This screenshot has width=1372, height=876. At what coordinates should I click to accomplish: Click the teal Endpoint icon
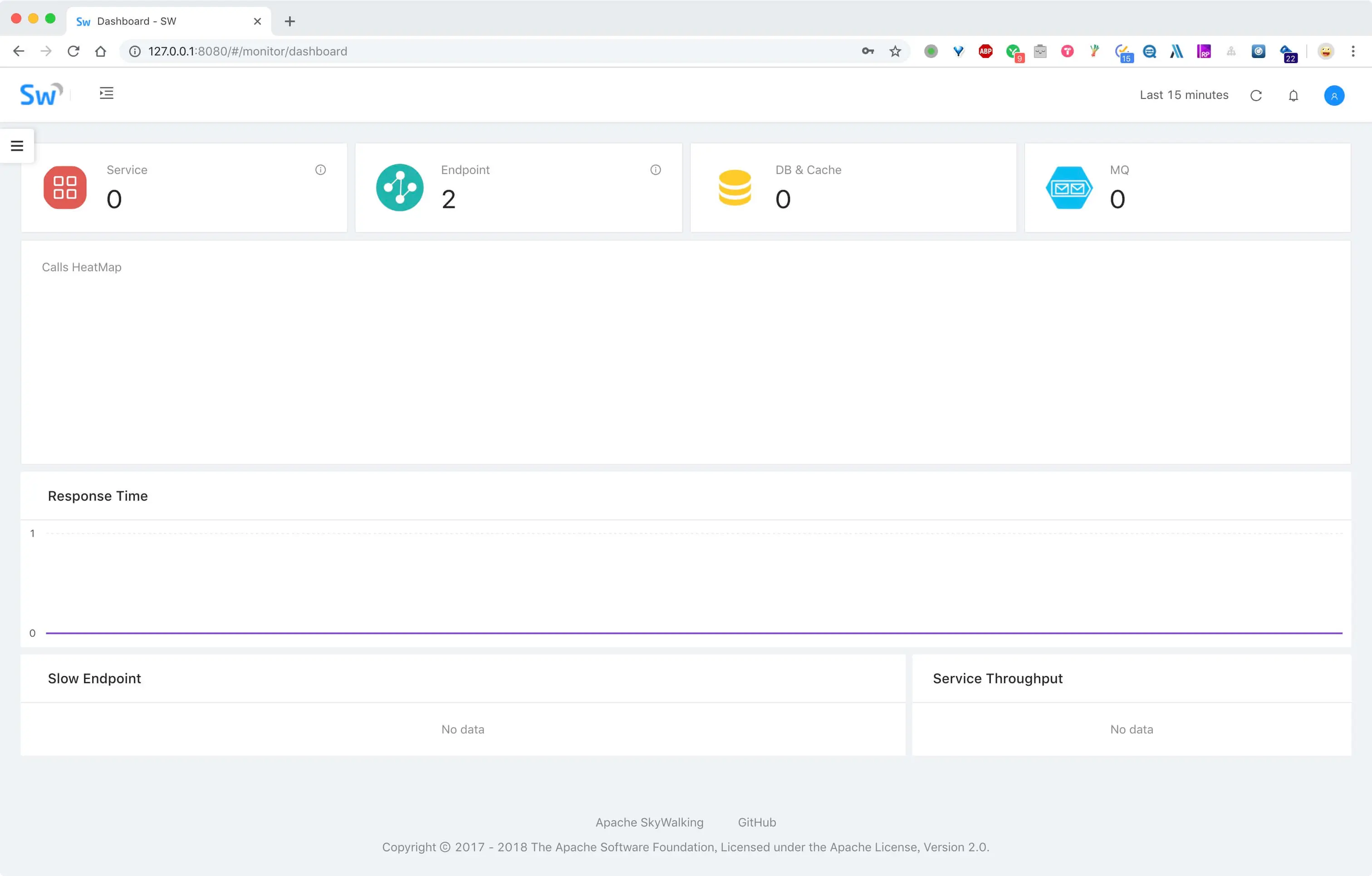tap(399, 187)
